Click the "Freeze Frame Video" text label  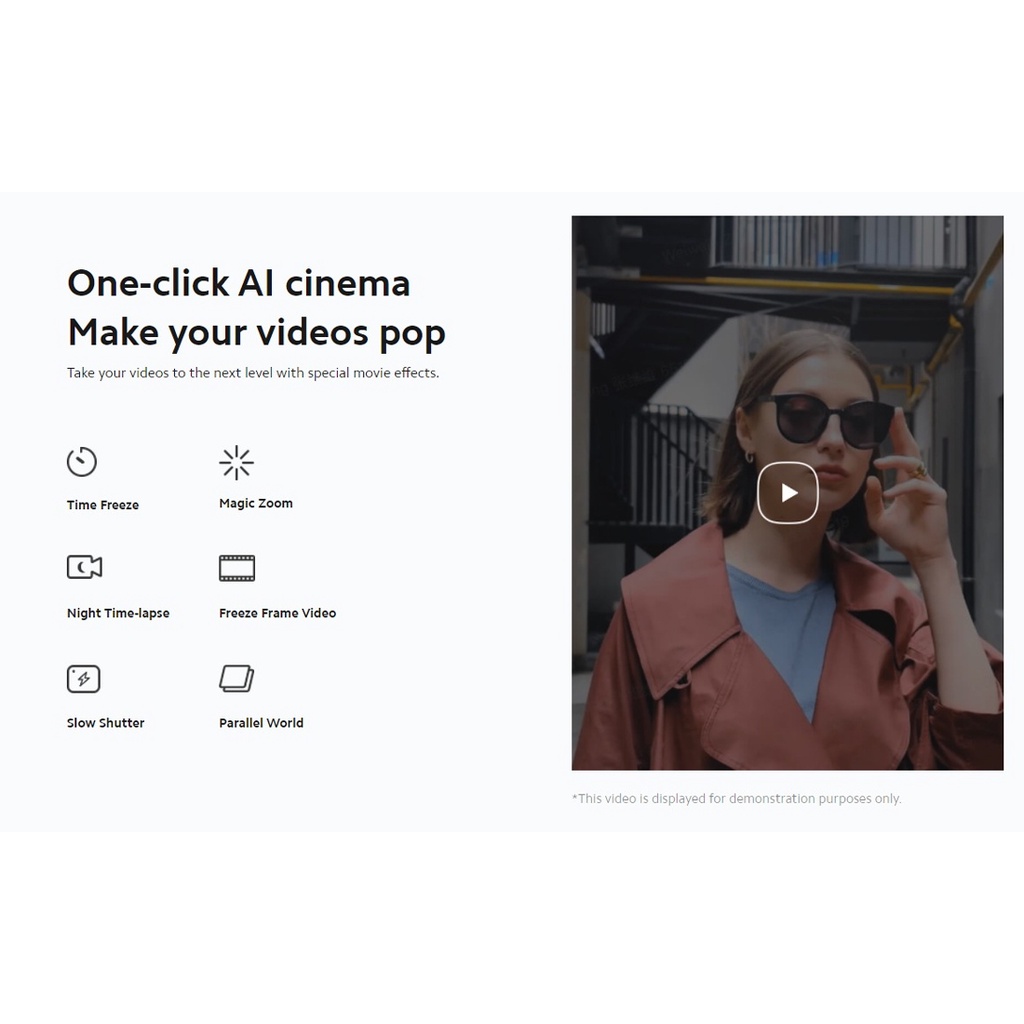277,613
